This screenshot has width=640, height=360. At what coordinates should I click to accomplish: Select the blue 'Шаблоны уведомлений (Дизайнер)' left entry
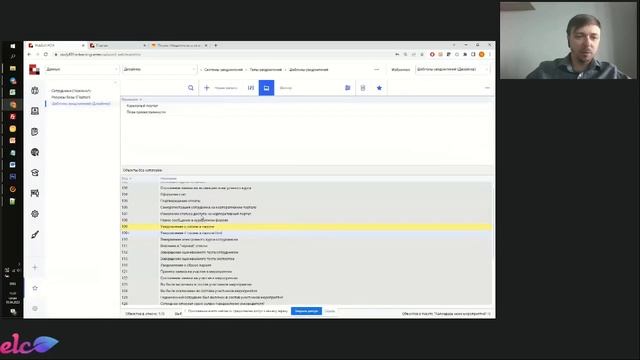pos(81,104)
